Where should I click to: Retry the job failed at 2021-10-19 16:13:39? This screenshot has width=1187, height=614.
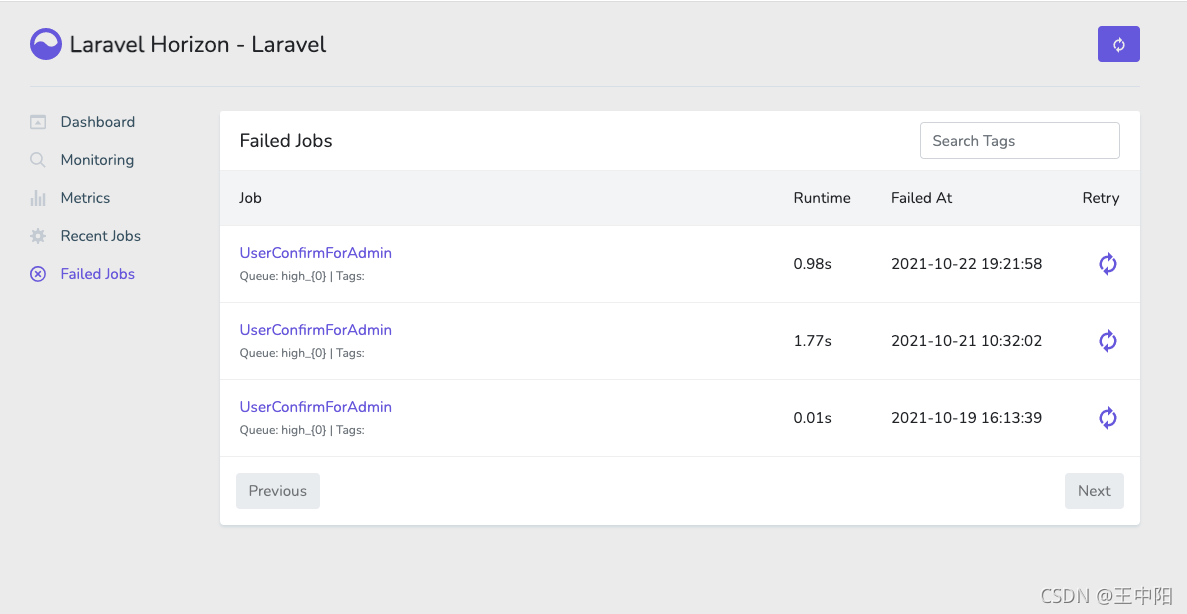coord(1107,418)
